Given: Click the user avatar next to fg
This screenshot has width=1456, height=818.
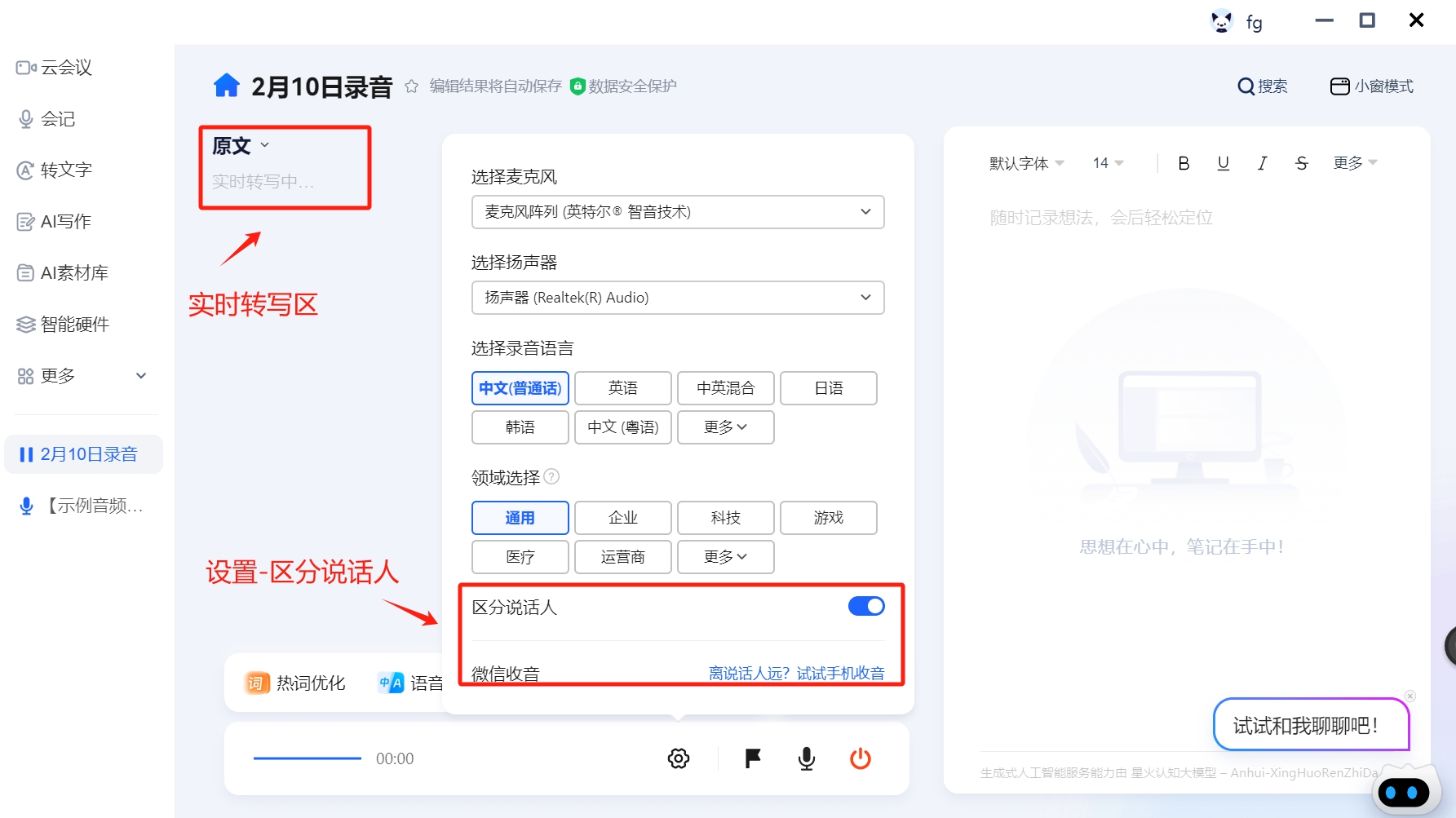Looking at the screenshot, I should [x=1222, y=21].
